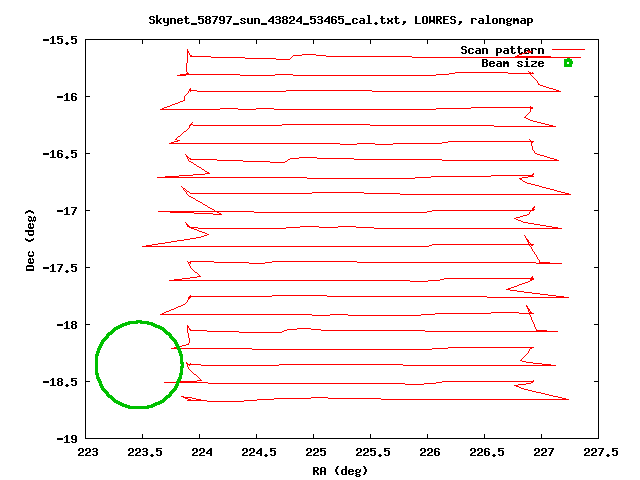Click the -18 tick label on y-axis
Image resolution: width=640 pixels, height=480 pixels.
click(x=68, y=325)
